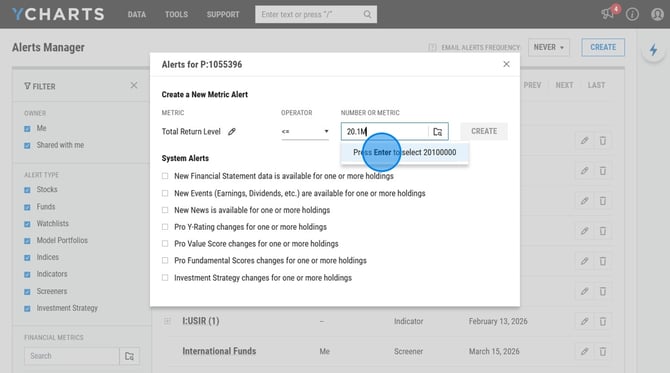This screenshot has height=373, width=670.
Task: Select the 20100000 suggestion
Action: (405, 153)
